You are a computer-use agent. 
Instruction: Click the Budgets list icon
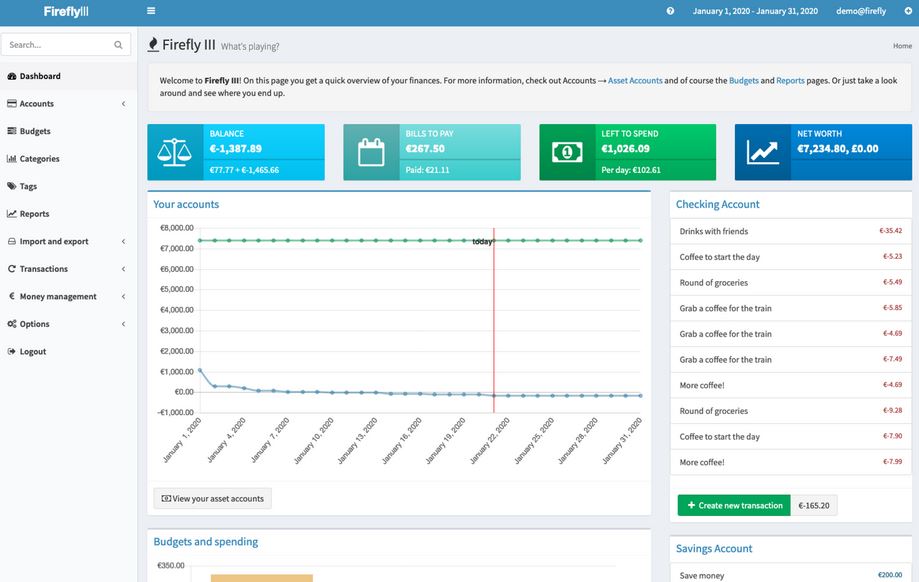click(12, 131)
